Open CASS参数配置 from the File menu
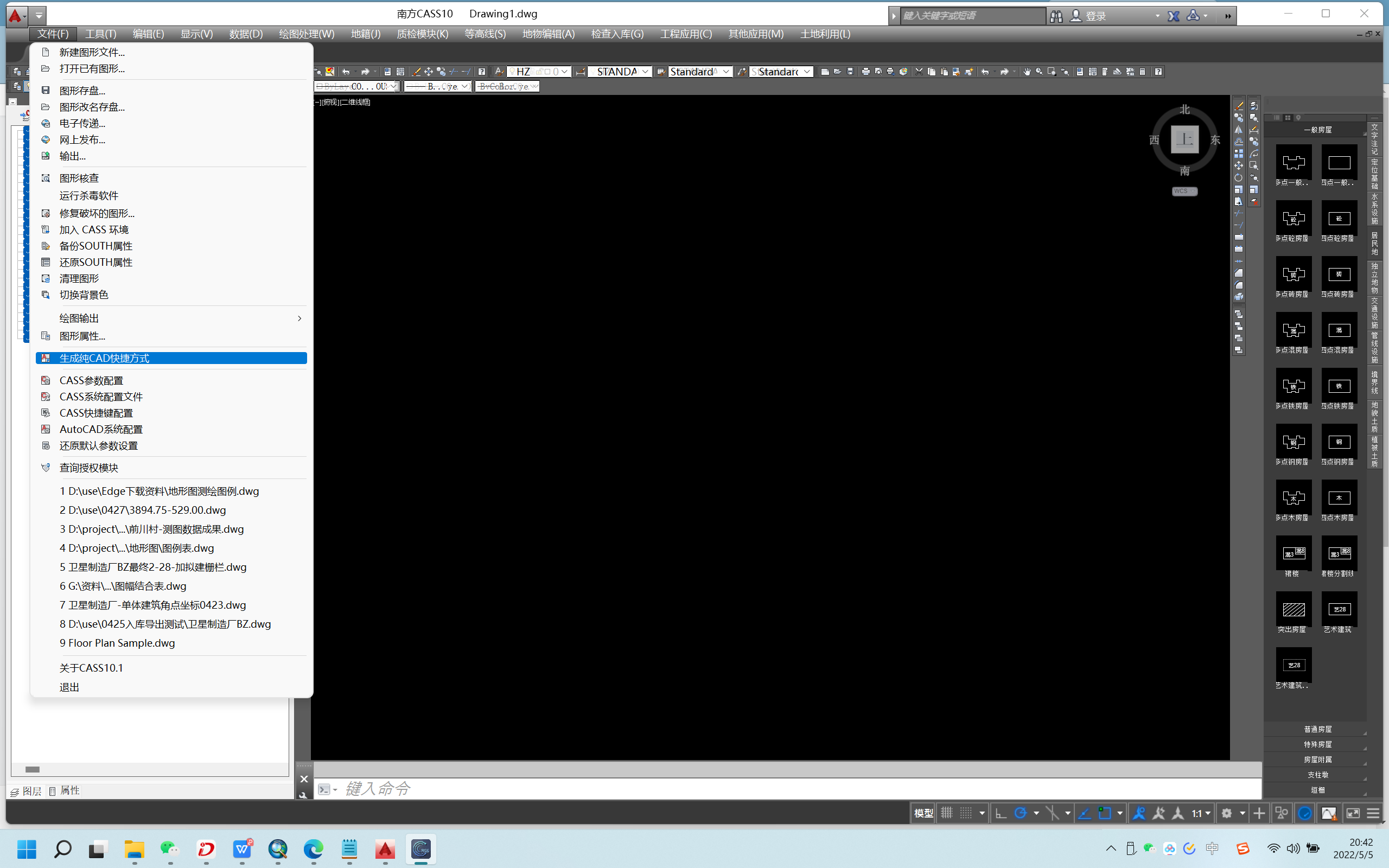 91,380
